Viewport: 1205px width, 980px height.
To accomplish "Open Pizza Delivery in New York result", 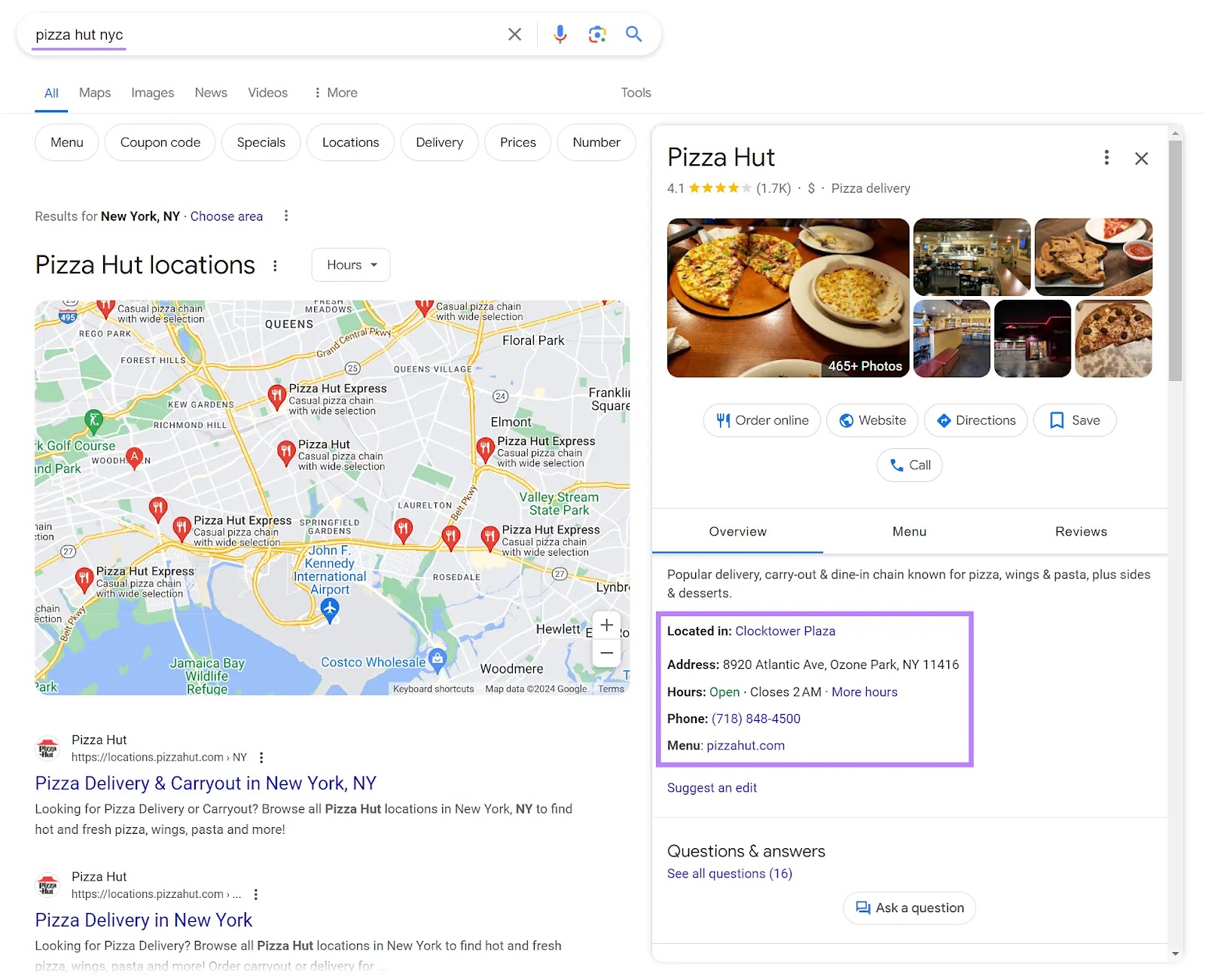I will [144, 920].
